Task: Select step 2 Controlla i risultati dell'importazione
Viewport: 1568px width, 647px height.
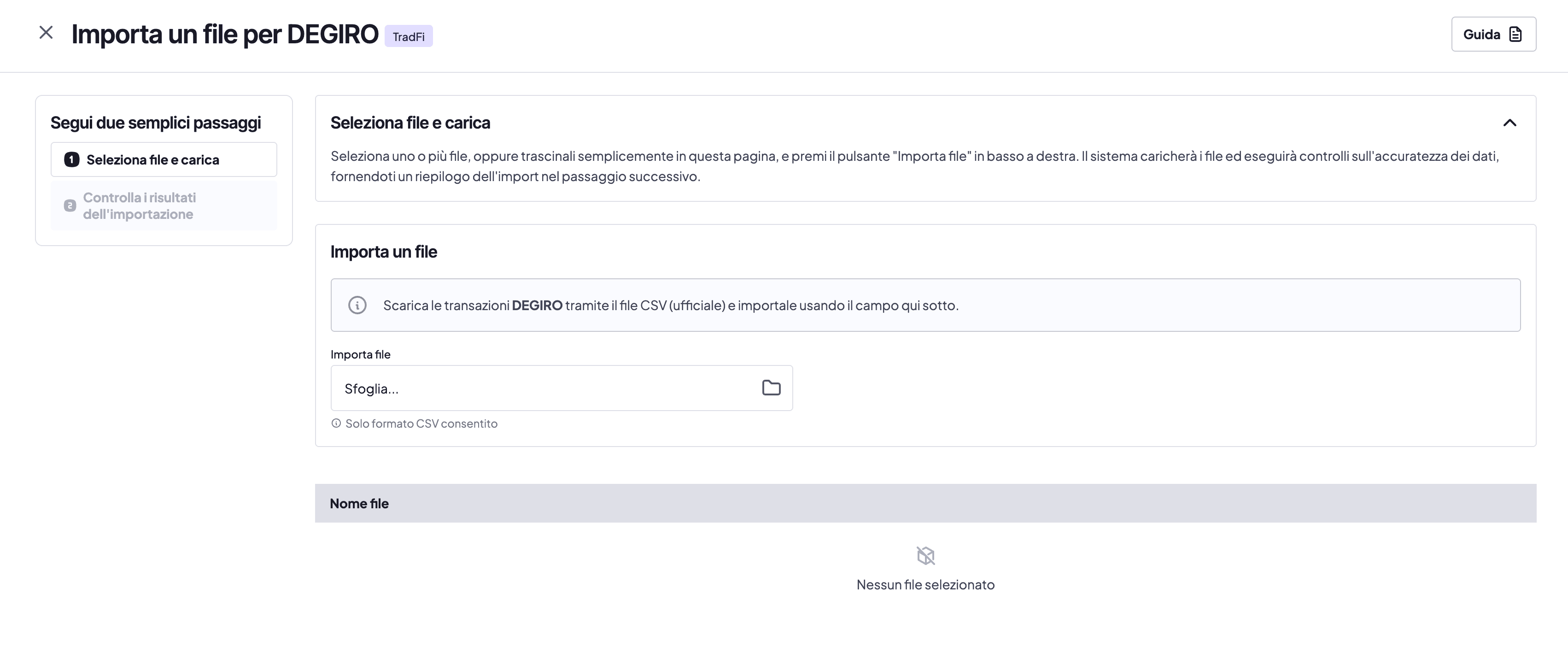Action: point(164,206)
